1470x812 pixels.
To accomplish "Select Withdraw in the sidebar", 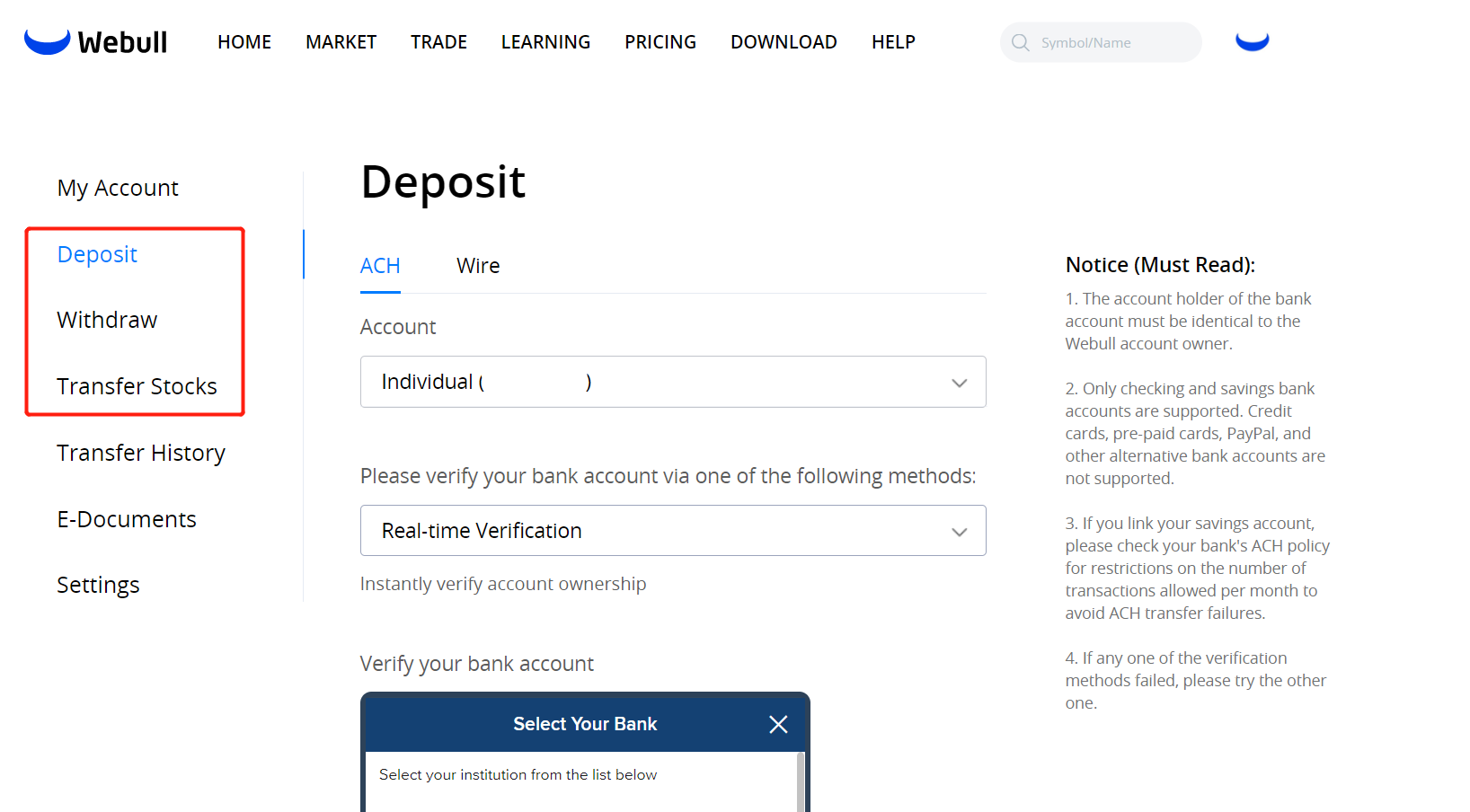I will tap(107, 320).
